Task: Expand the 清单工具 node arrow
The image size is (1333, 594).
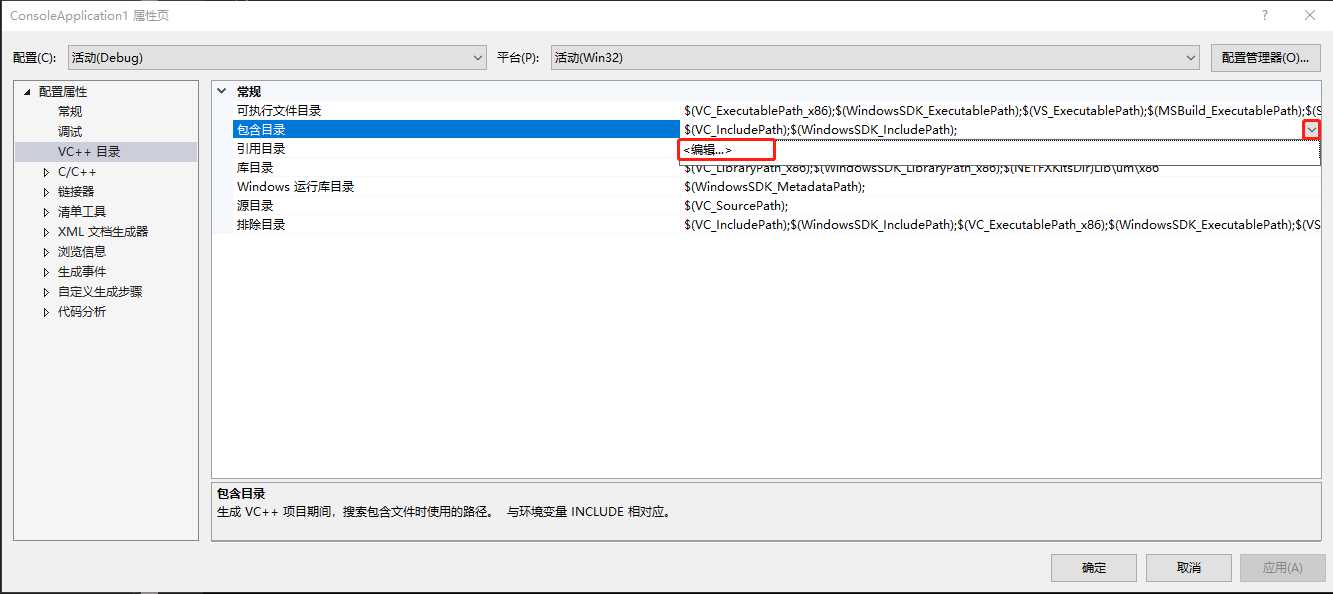Action: coord(46,212)
